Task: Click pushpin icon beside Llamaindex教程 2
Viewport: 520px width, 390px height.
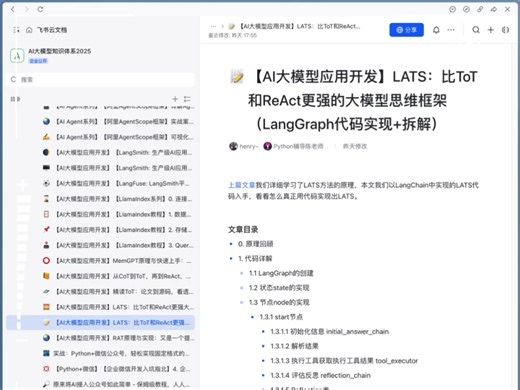Action: coord(46,230)
